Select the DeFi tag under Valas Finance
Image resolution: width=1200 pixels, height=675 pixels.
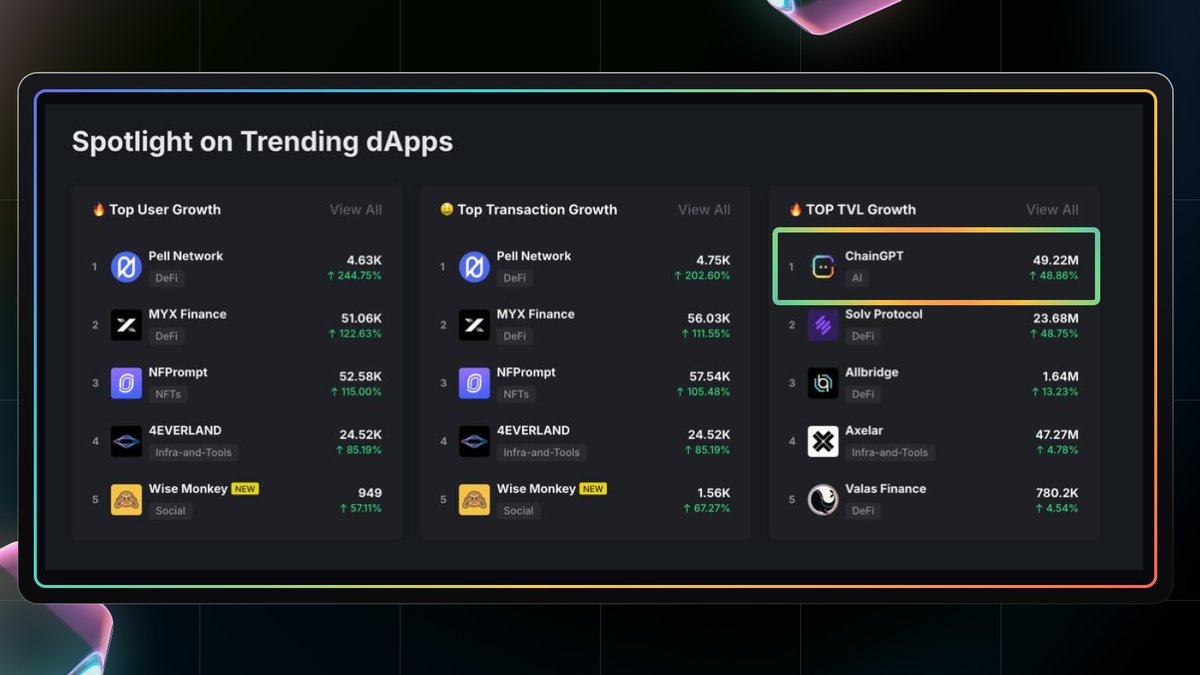click(x=863, y=510)
